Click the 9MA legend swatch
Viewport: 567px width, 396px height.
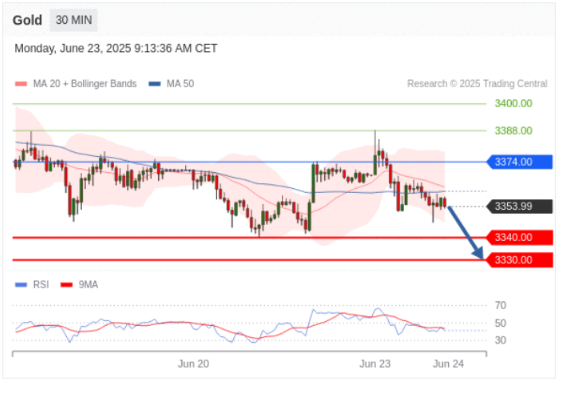pos(67,285)
